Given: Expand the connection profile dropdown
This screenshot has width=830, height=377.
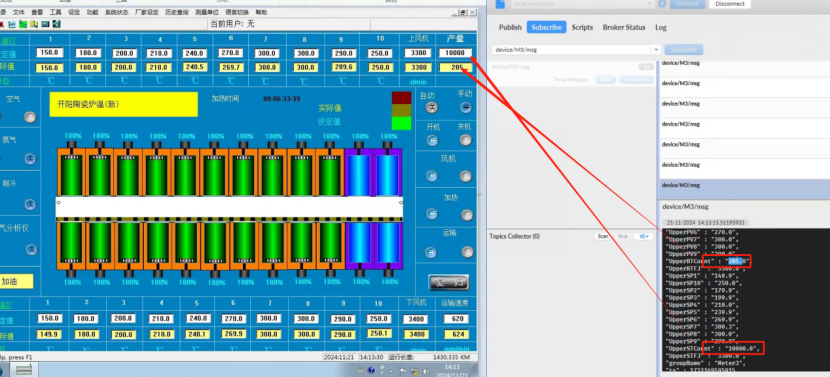Looking at the screenshot, I should tap(650, 4).
